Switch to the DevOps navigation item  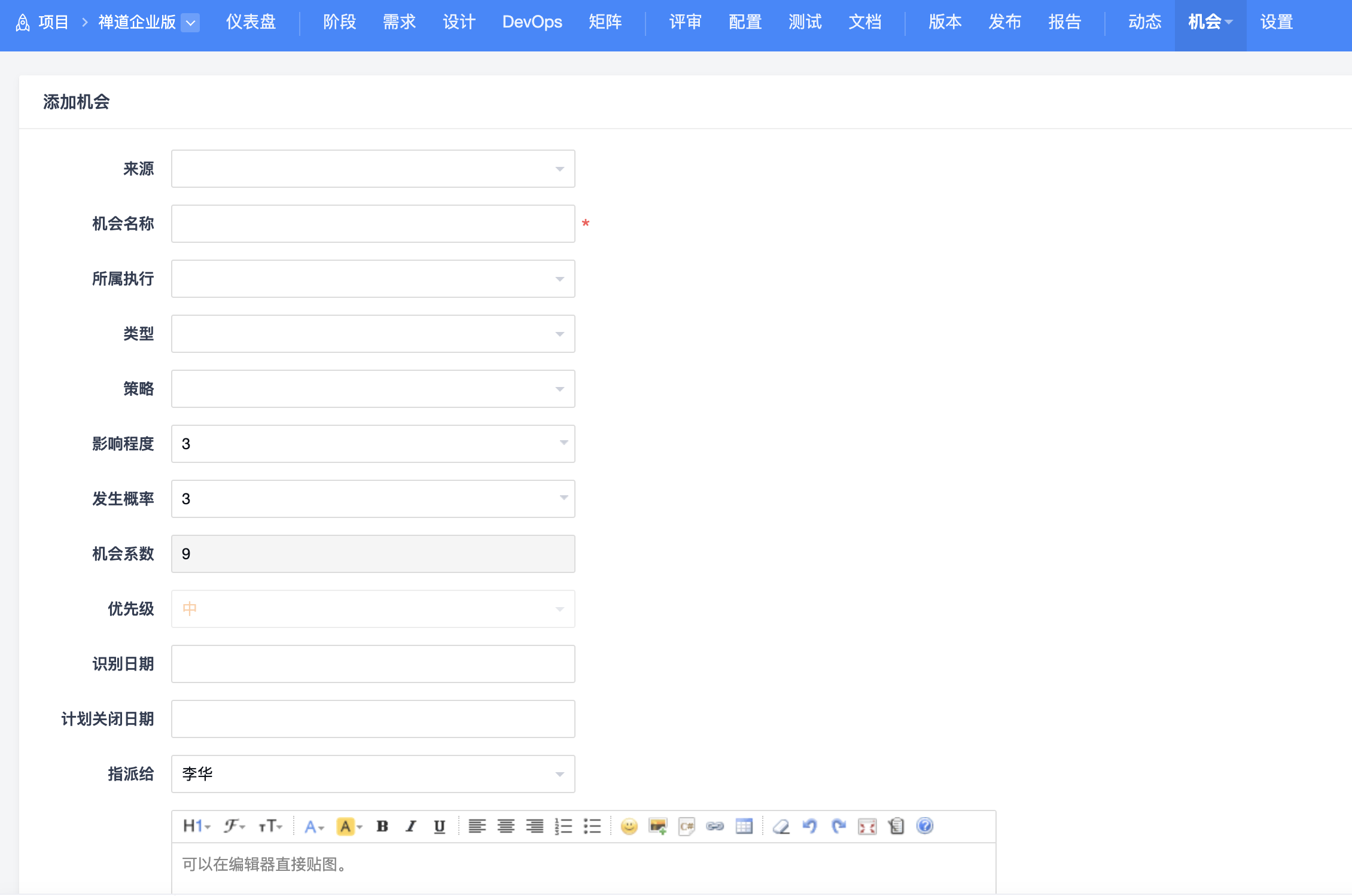[x=532, y=22]
